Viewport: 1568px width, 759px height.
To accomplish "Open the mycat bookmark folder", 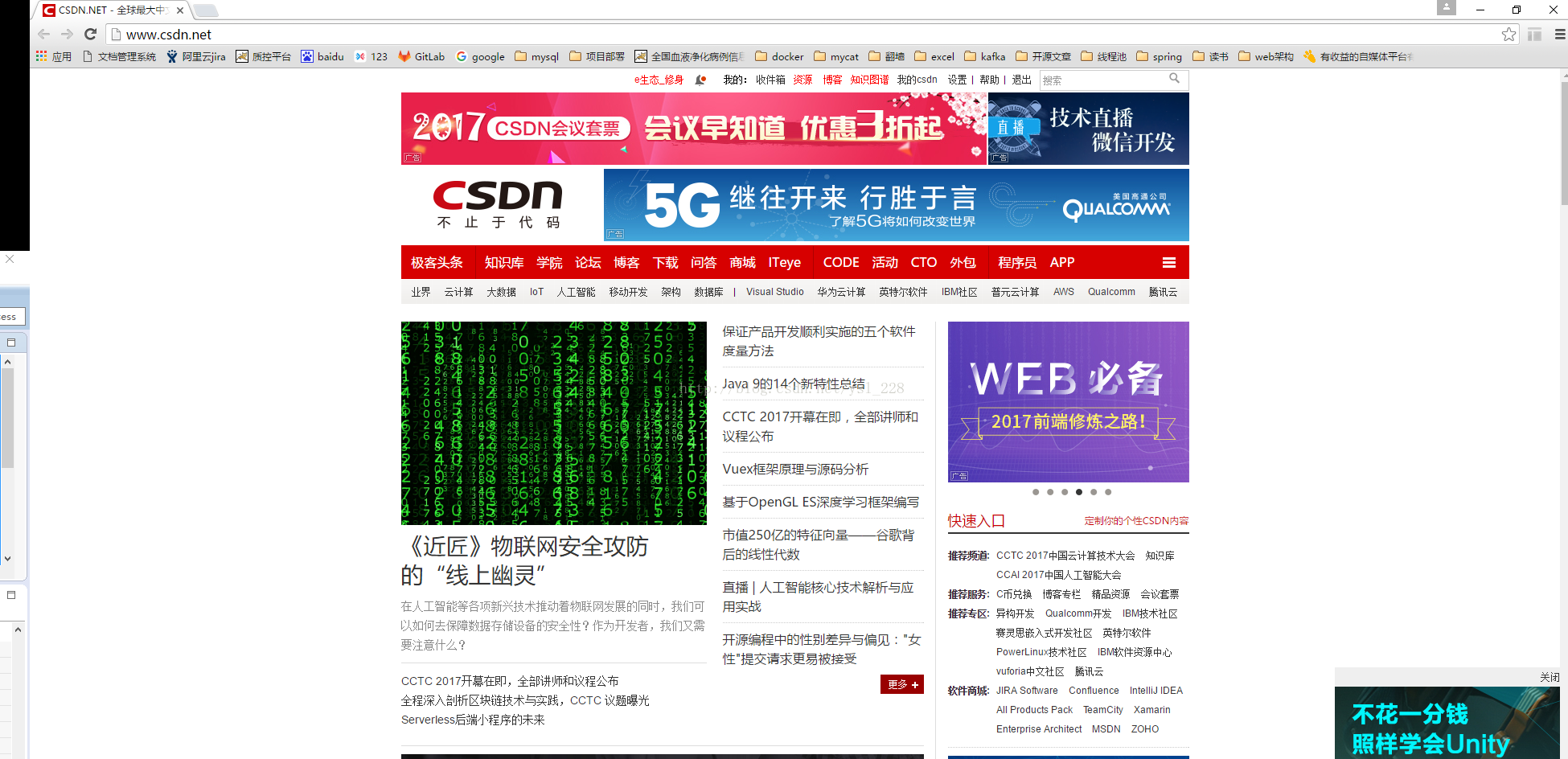I will 836,56.
